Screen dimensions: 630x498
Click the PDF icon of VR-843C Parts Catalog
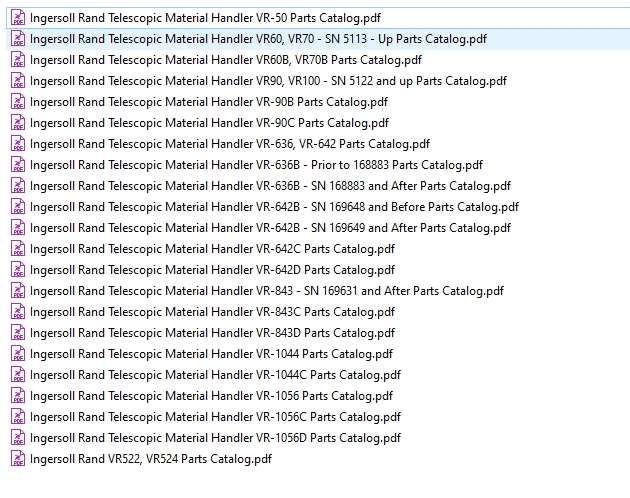coord(18,312)
